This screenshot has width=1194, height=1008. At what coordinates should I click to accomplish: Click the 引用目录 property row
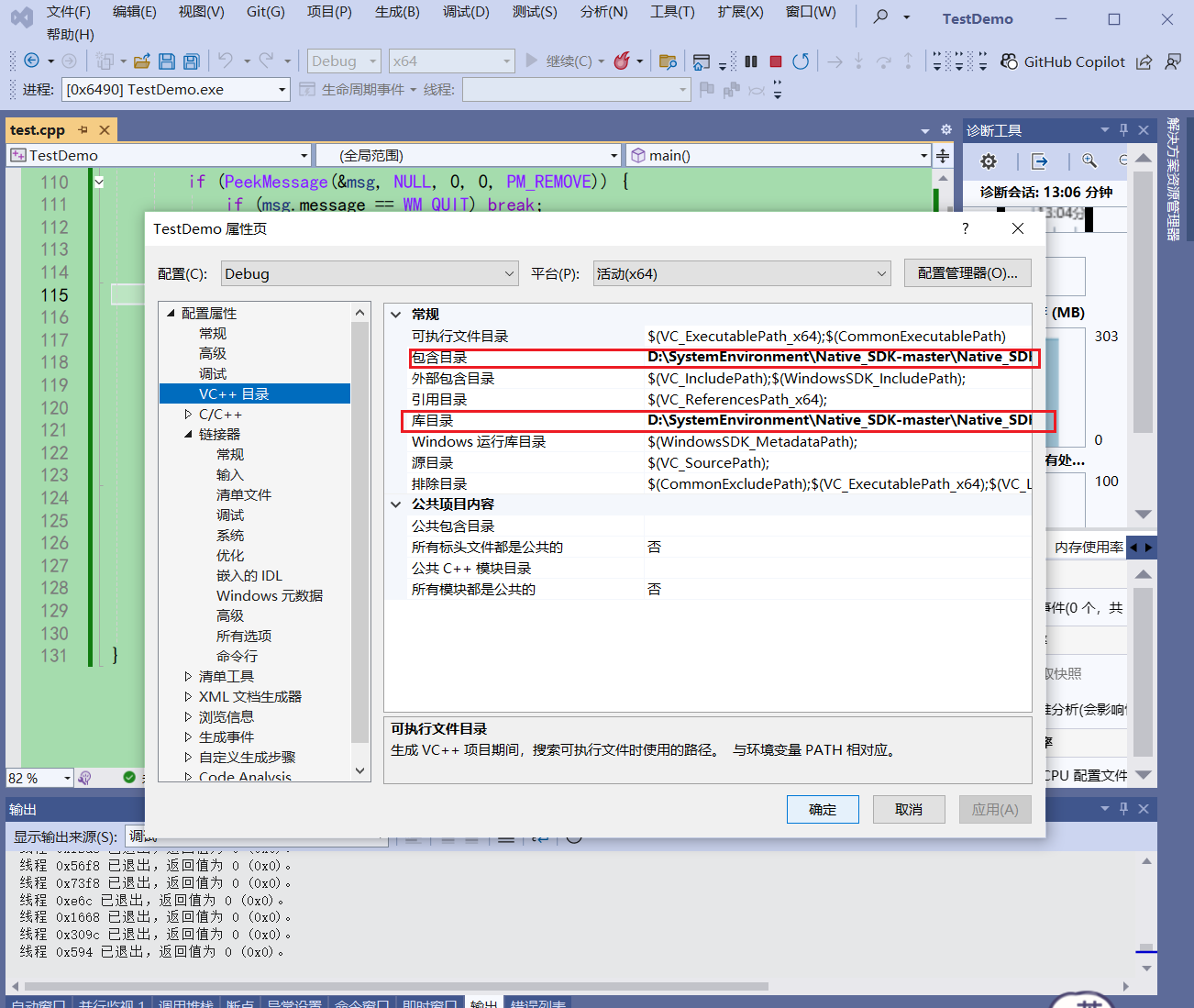pyautogui.click(x=720, y=400)
